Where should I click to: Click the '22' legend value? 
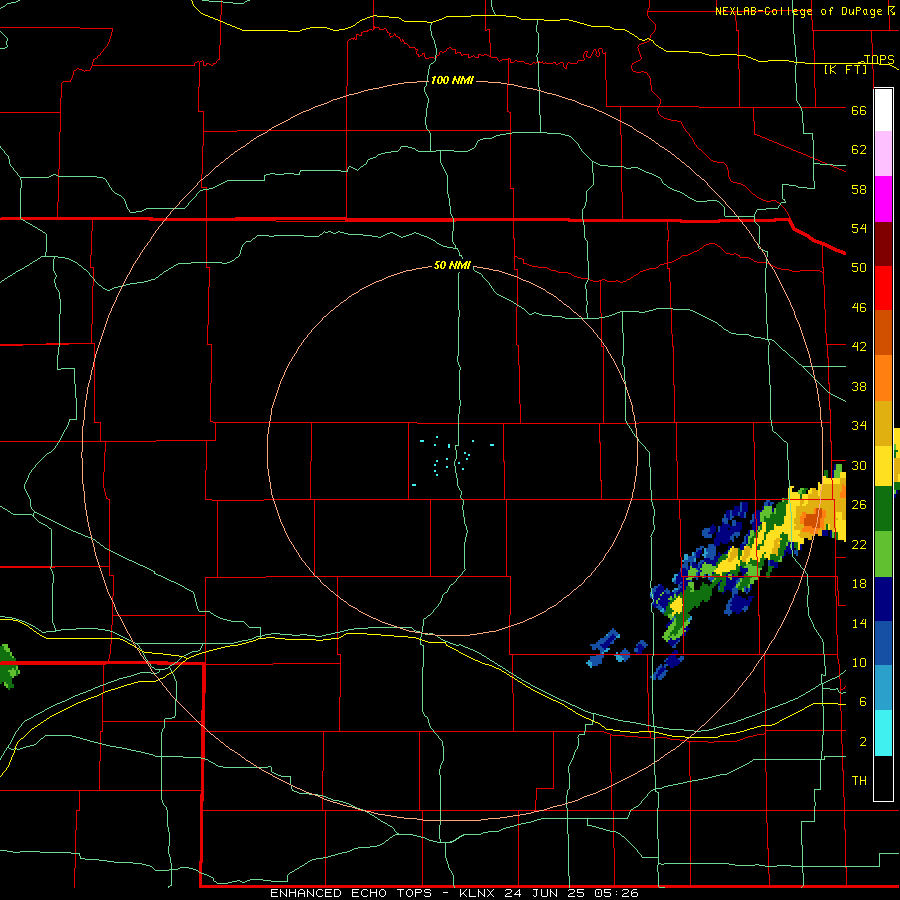[859, 544]
